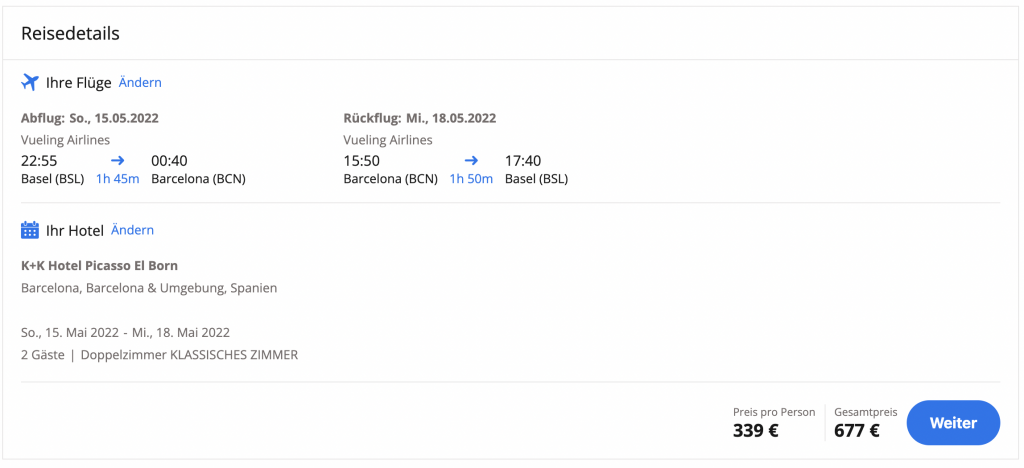Screen dimensions: 1024x468
Task: Click the hotel location Barcelona, Spanien text
Action: coord(149,288)
